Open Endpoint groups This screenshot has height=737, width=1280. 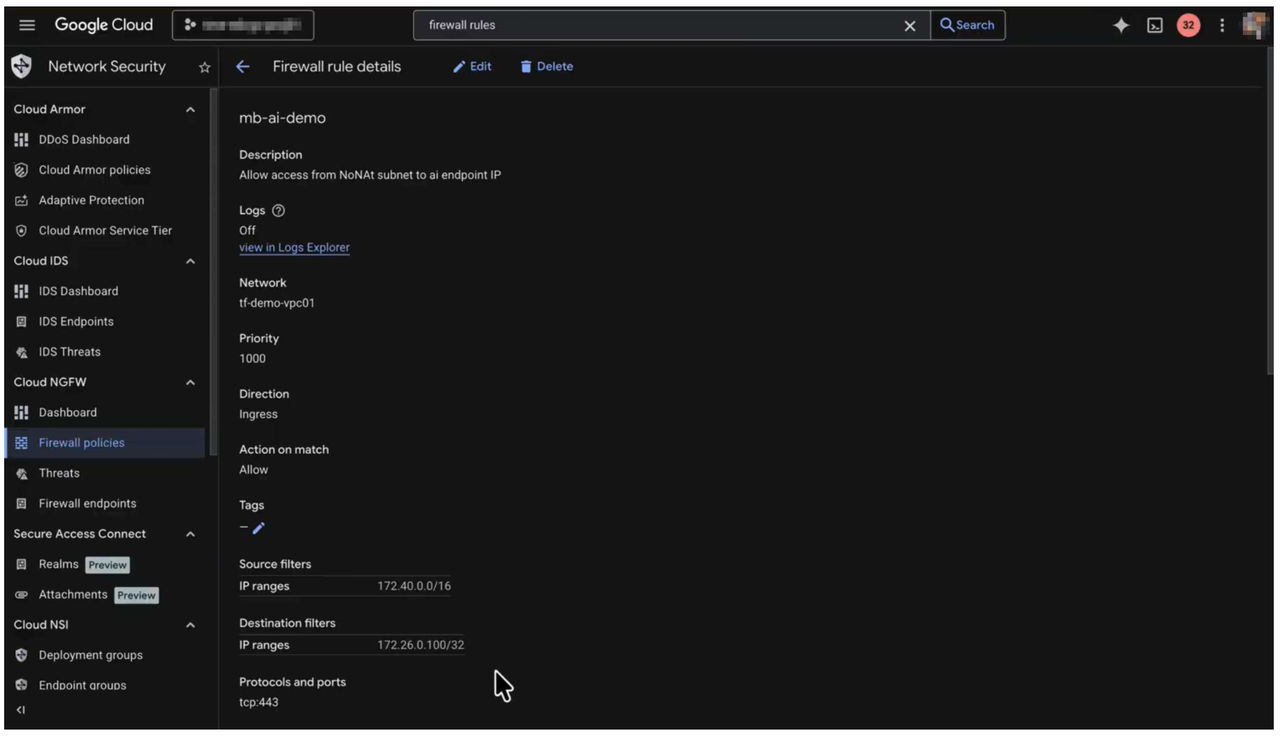point(82,686)
